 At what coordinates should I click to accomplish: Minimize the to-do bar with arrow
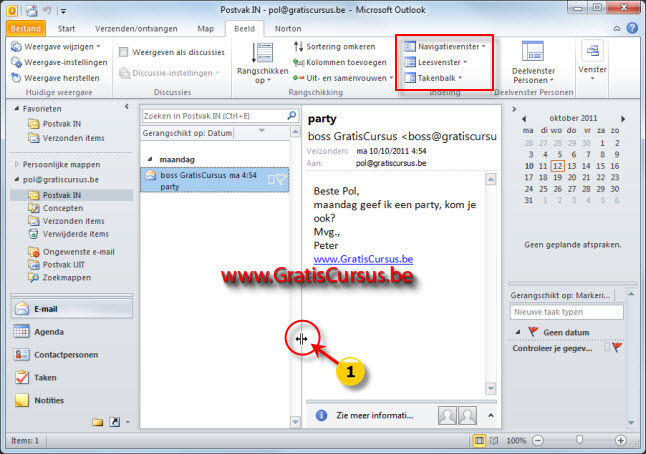(x=514, y=109)
